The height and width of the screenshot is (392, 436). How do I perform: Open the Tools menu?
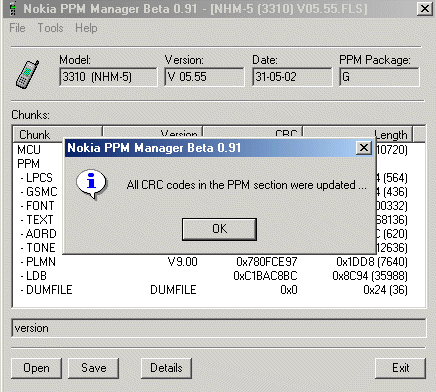click(50, 28)
